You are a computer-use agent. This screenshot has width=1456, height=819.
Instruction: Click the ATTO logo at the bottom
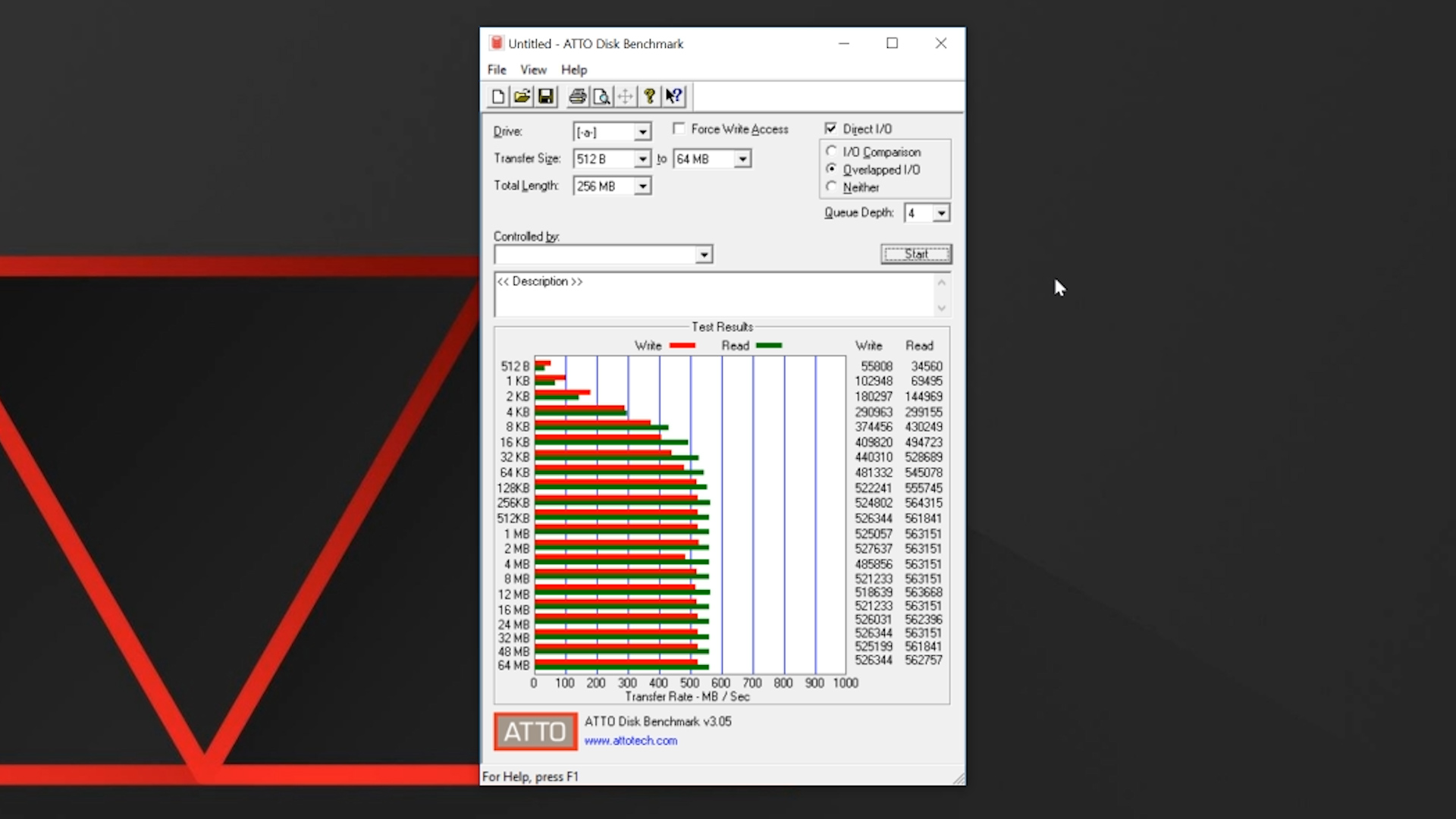[x=535, y=732]
